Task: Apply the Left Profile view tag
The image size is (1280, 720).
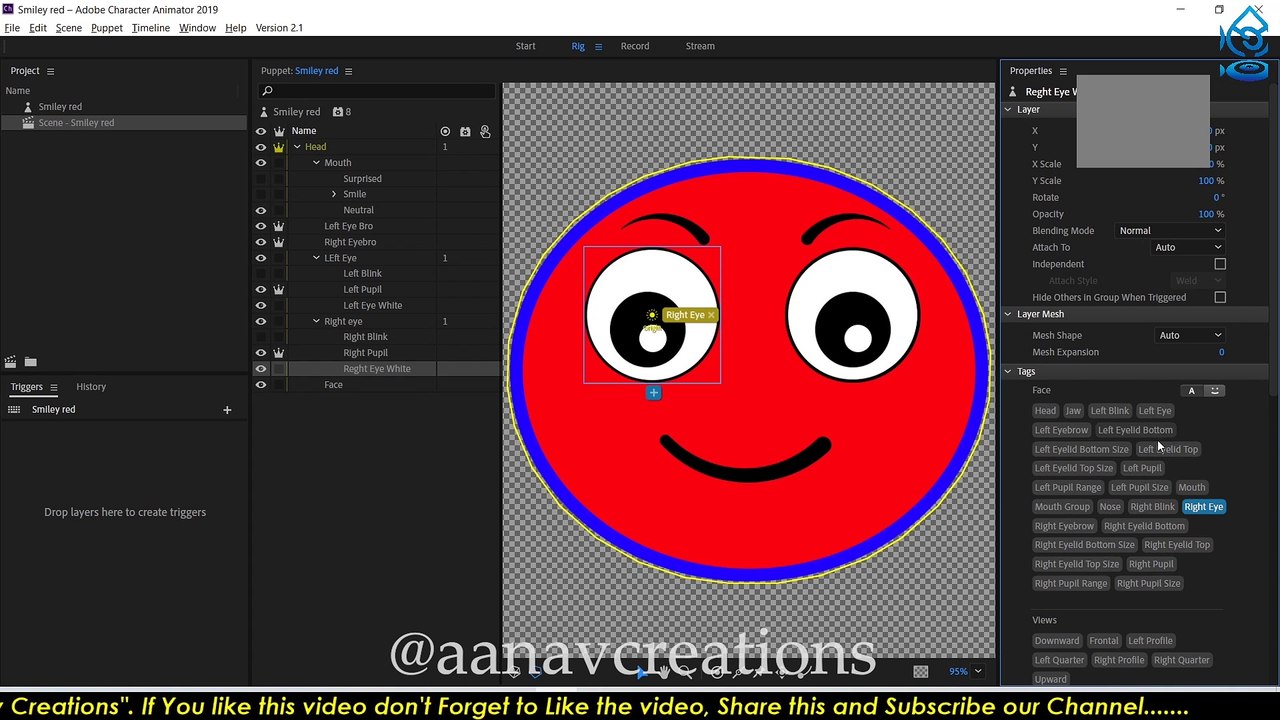Action: pyautogui.click(x=1150, y=641)
